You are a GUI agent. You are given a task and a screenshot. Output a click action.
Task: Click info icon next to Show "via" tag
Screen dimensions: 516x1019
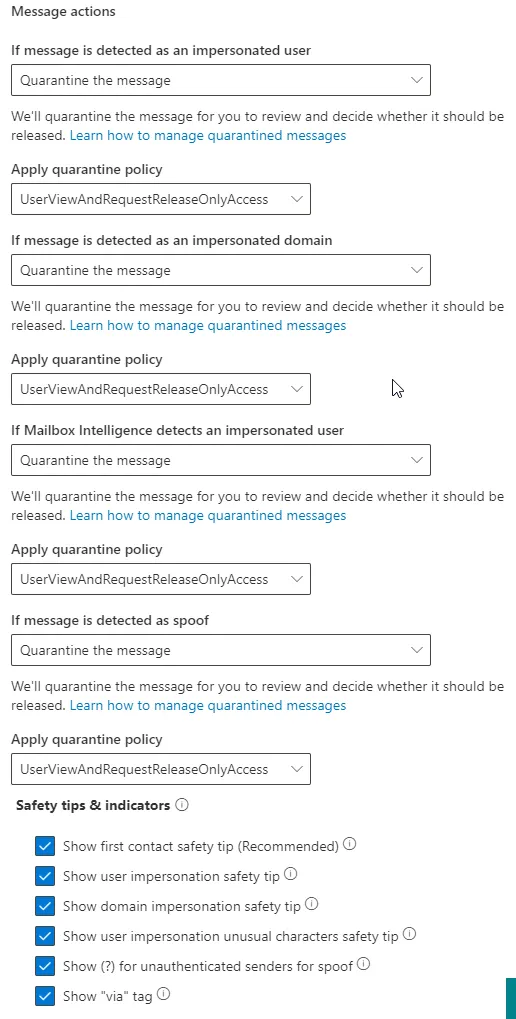point(164,994)
